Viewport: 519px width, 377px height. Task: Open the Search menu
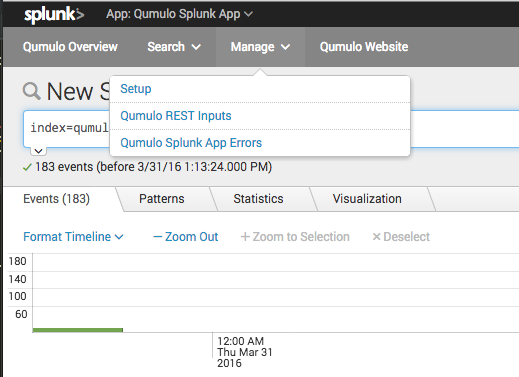[174, 47]
